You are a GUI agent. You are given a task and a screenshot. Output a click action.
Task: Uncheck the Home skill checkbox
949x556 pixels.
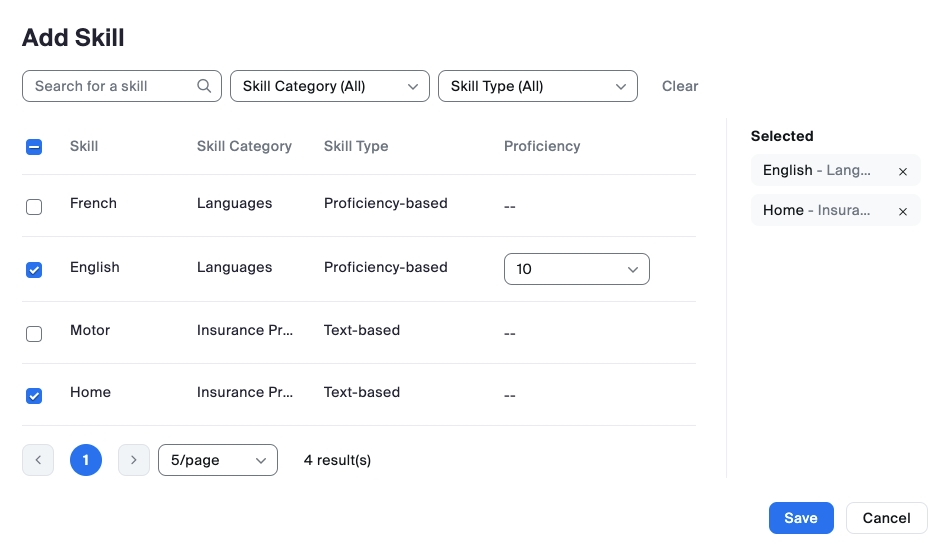[34, 396]
